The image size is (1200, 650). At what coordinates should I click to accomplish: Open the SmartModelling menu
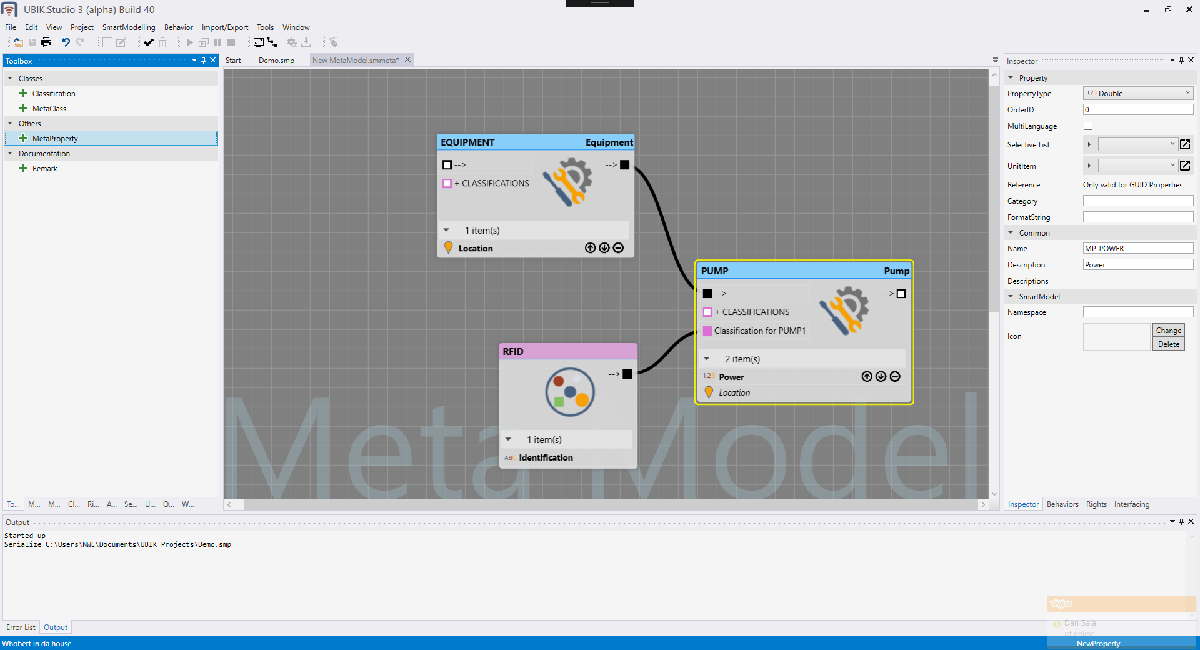pyautogui.click(x=129, y=27)
